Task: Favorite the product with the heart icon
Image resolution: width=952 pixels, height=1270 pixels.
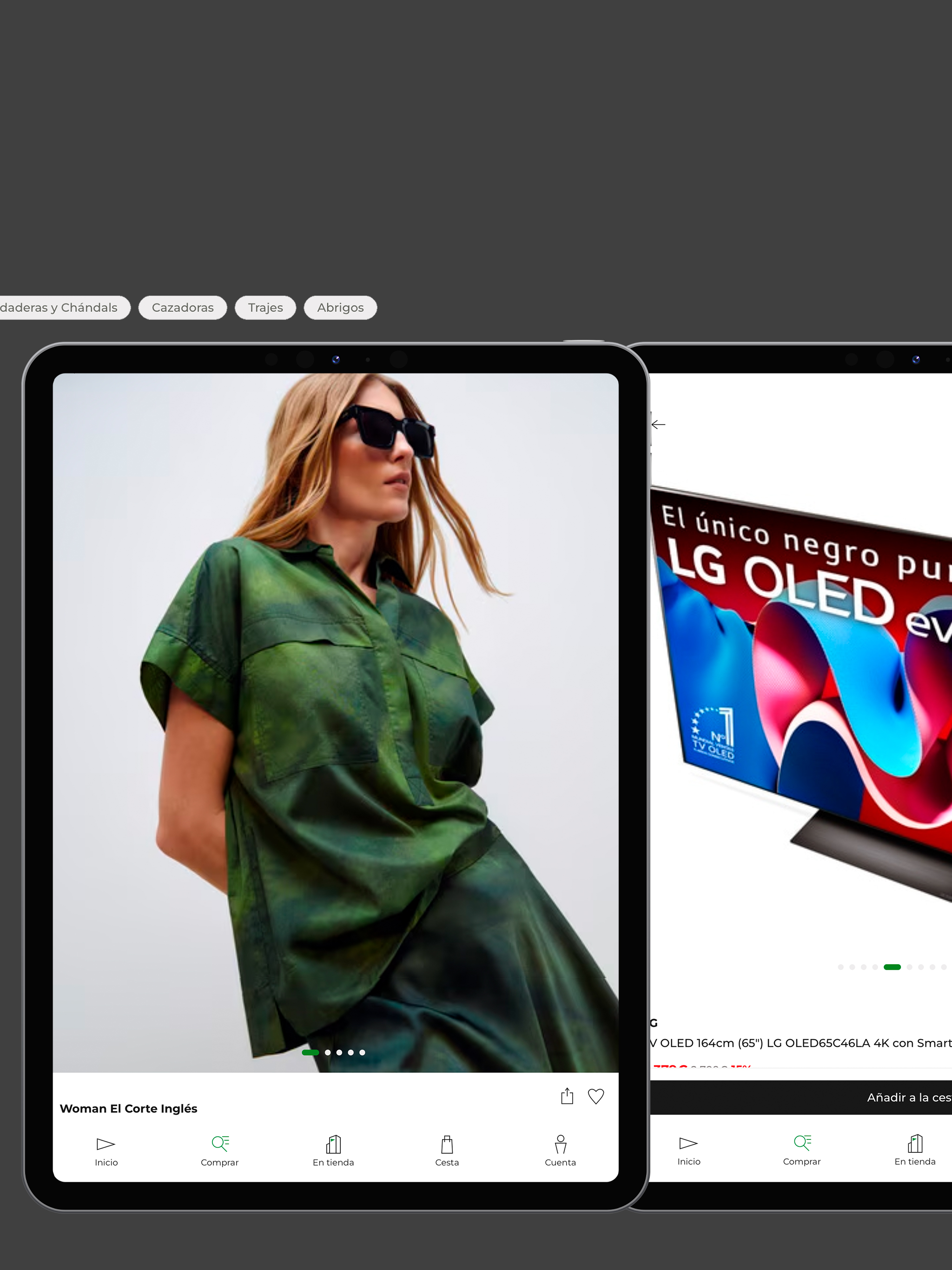Action: coord(595,1096)
